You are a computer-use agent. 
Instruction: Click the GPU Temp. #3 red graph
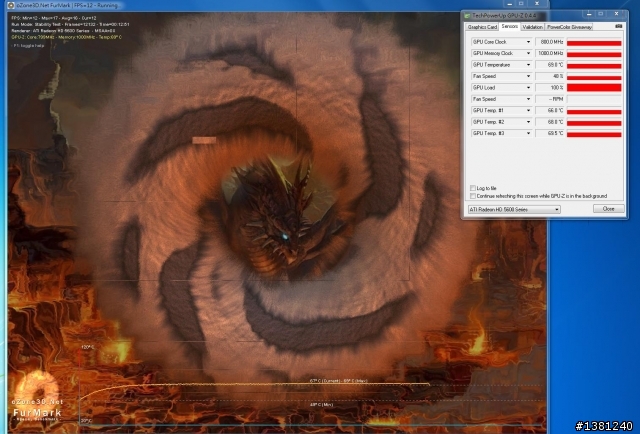pos(594,134)
